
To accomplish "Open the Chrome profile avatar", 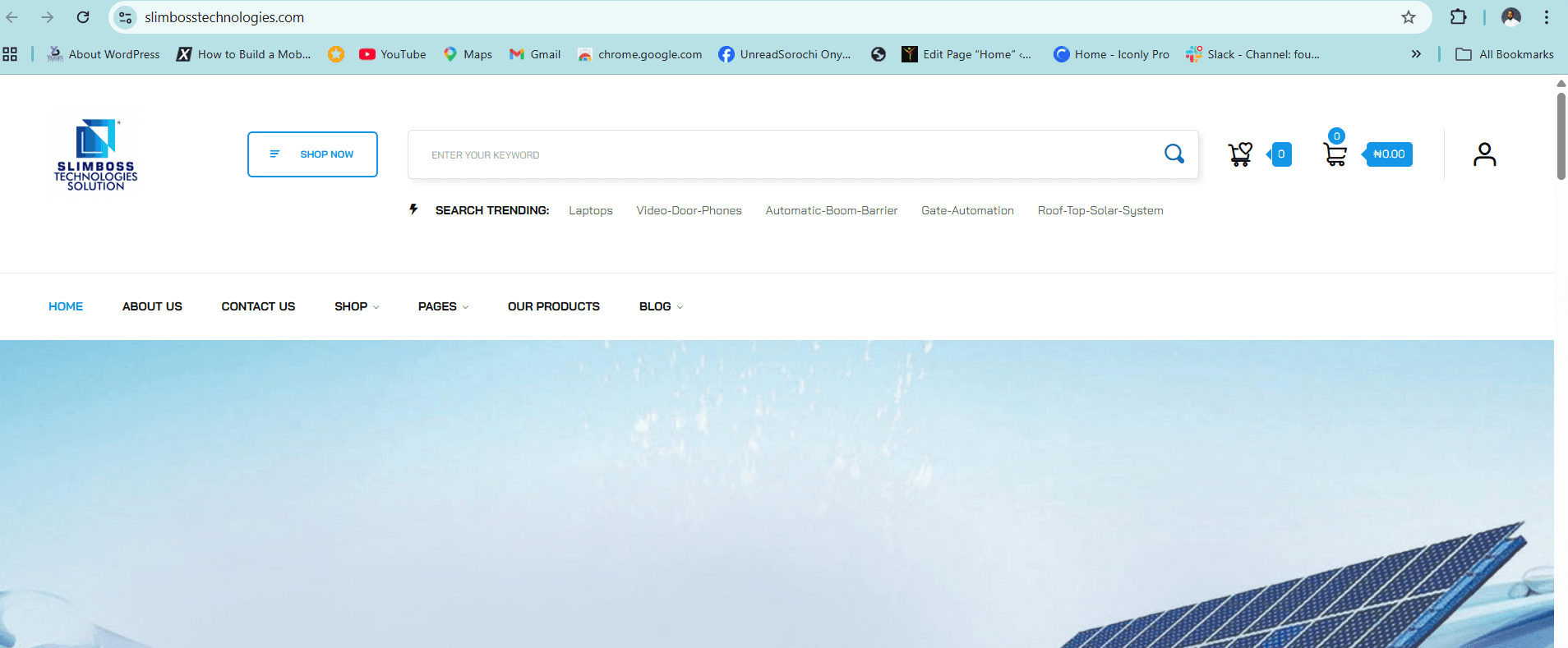I will pos(1511,16).
